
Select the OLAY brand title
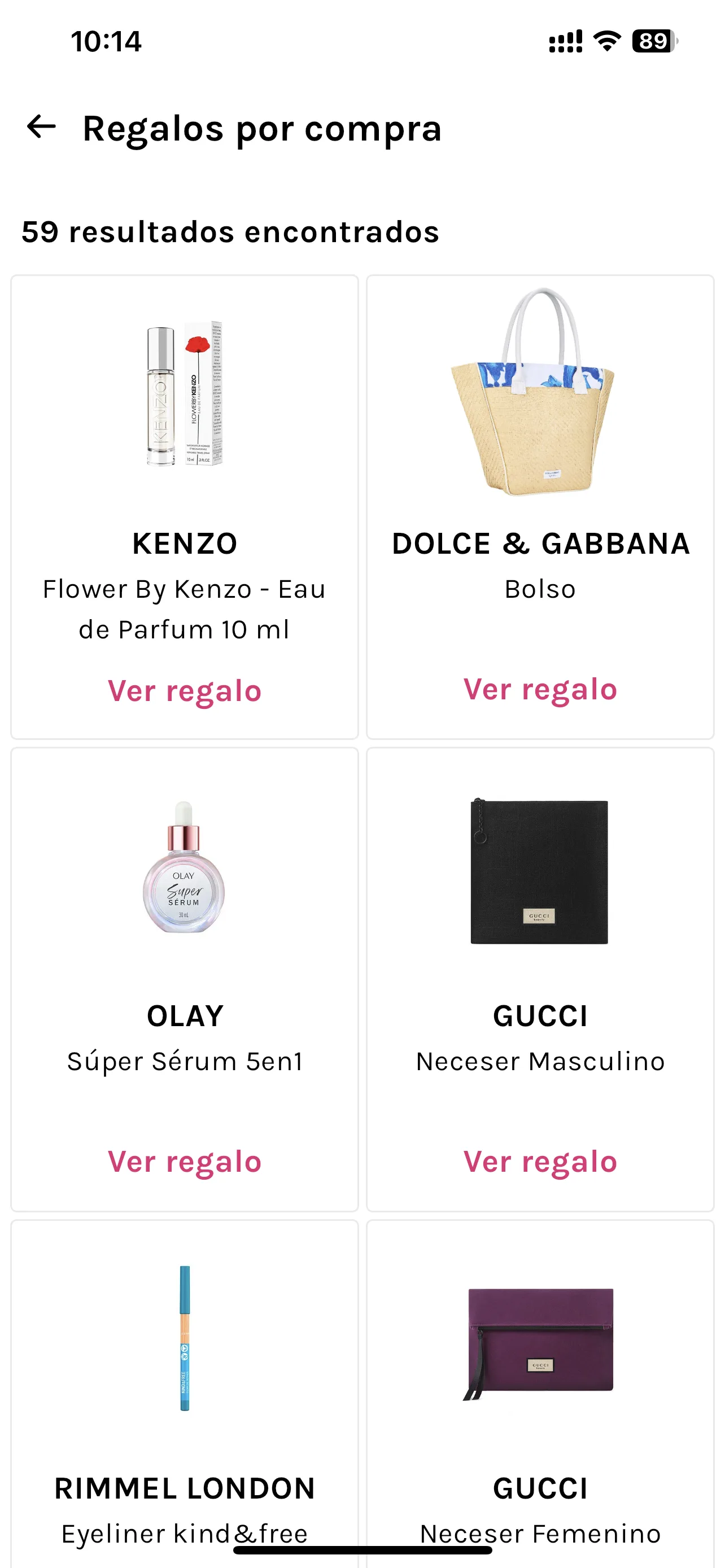point(185,1016)
